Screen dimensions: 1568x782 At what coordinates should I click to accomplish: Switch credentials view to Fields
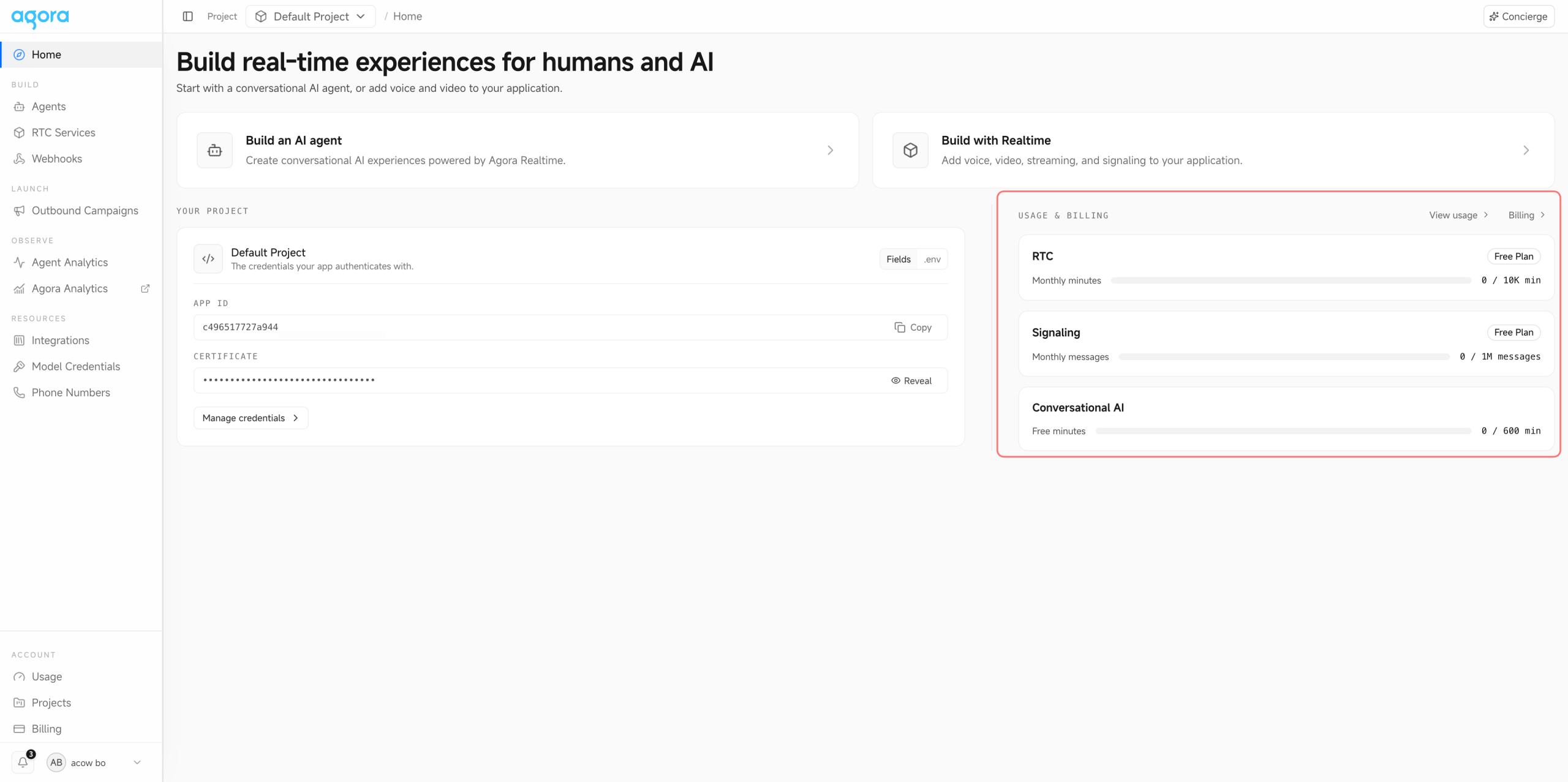point(898,260)
